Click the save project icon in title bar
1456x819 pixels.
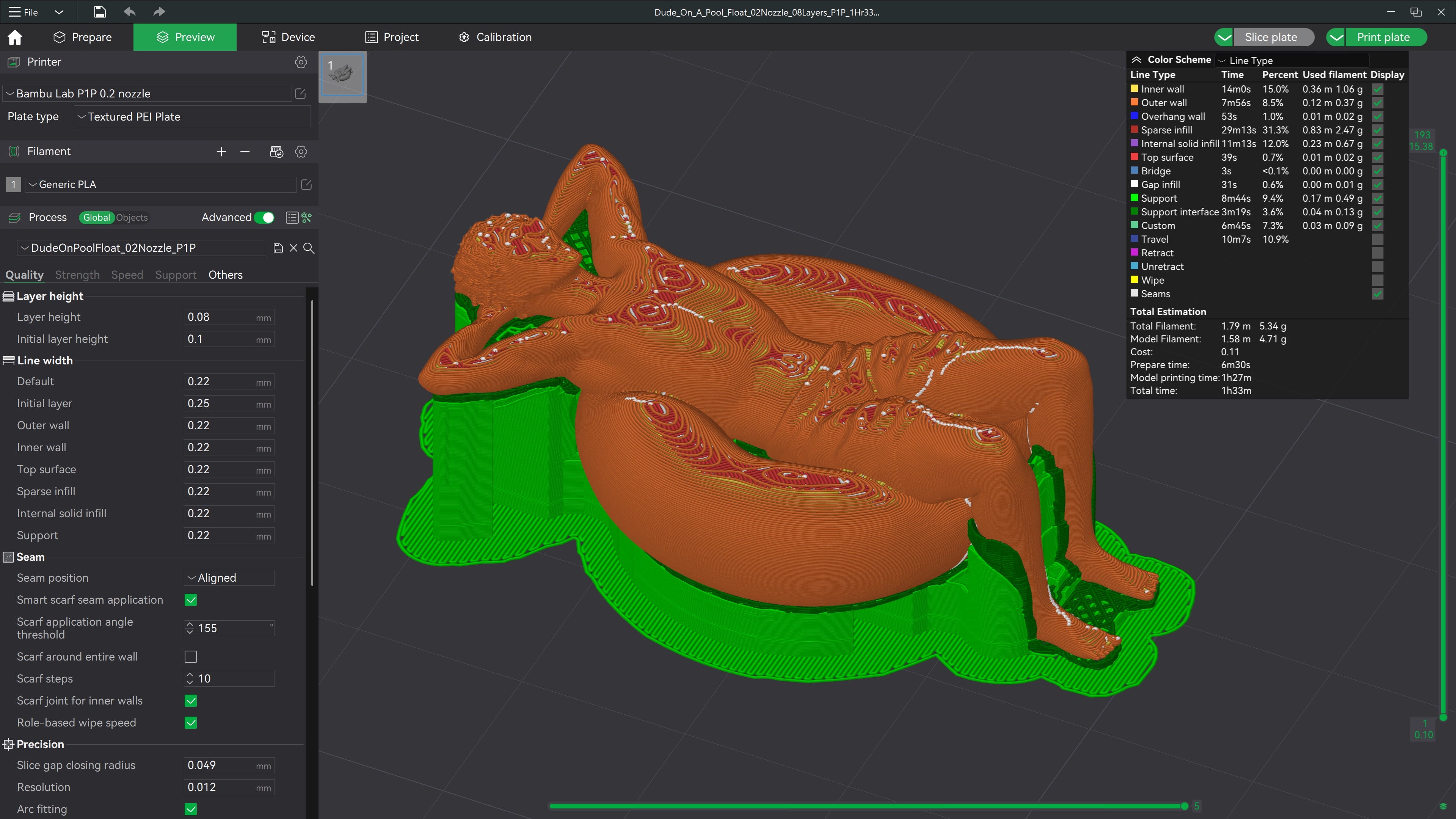(x=99, y=12)
